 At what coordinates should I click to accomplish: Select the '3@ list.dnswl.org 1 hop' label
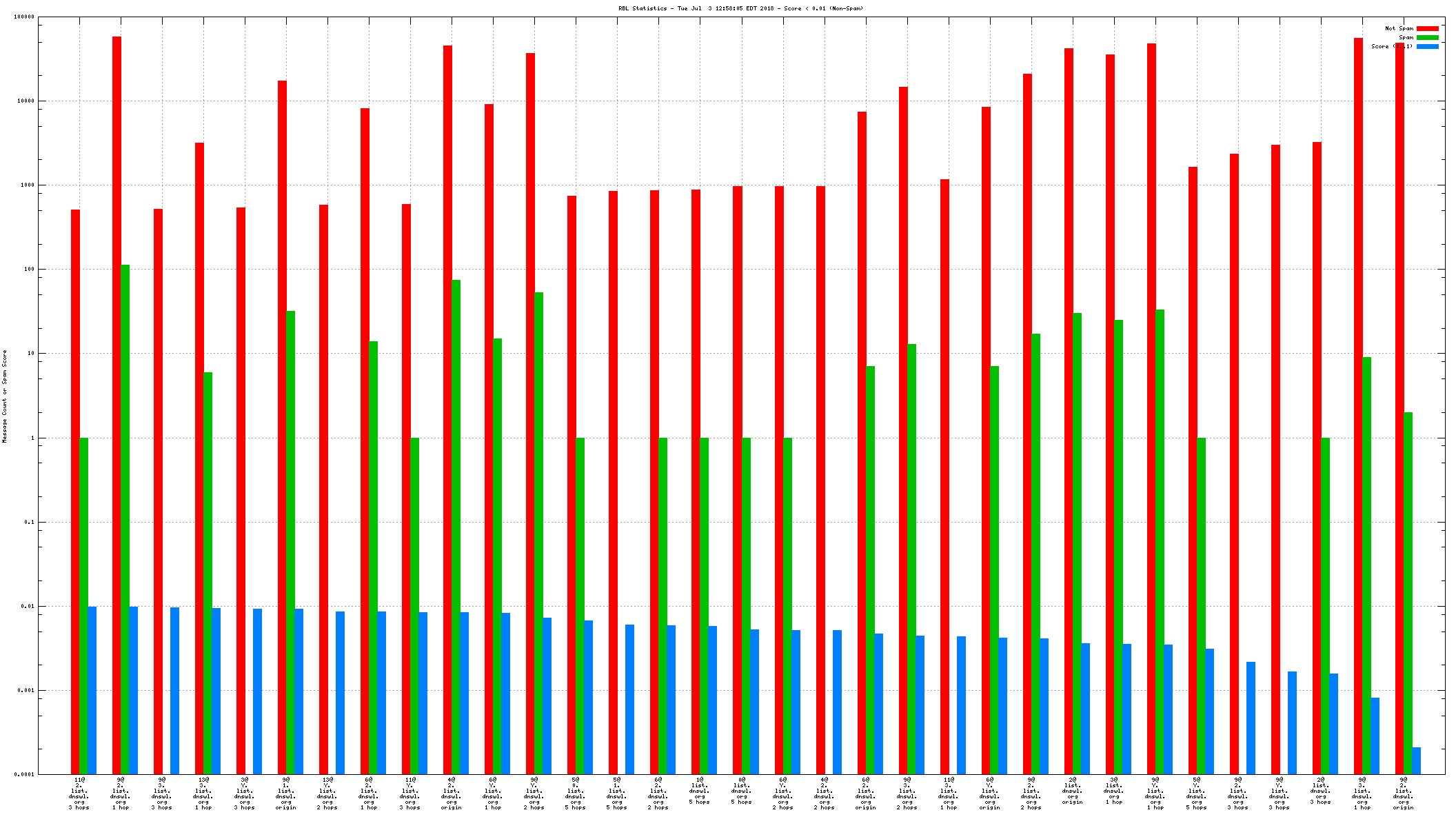click(1114, 791)
